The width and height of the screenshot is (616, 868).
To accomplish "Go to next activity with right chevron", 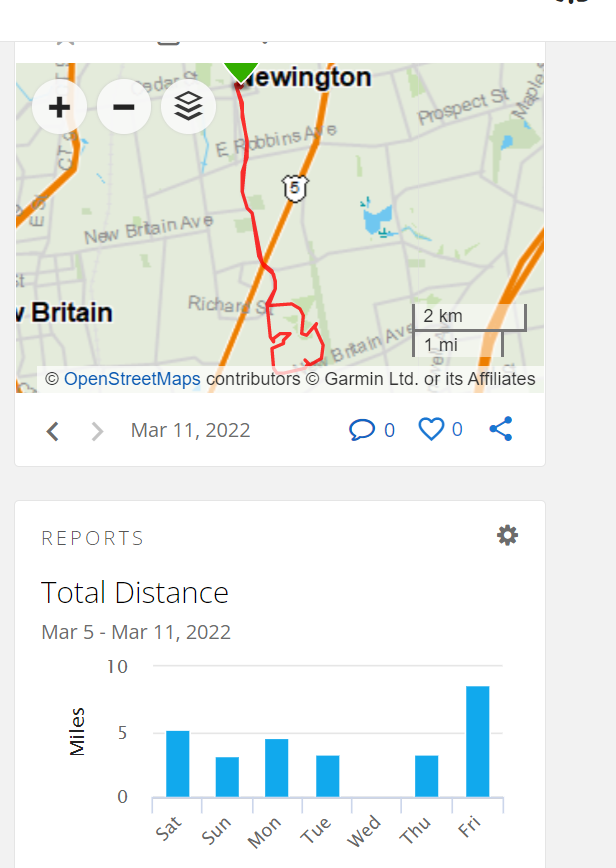I will 97,431.
